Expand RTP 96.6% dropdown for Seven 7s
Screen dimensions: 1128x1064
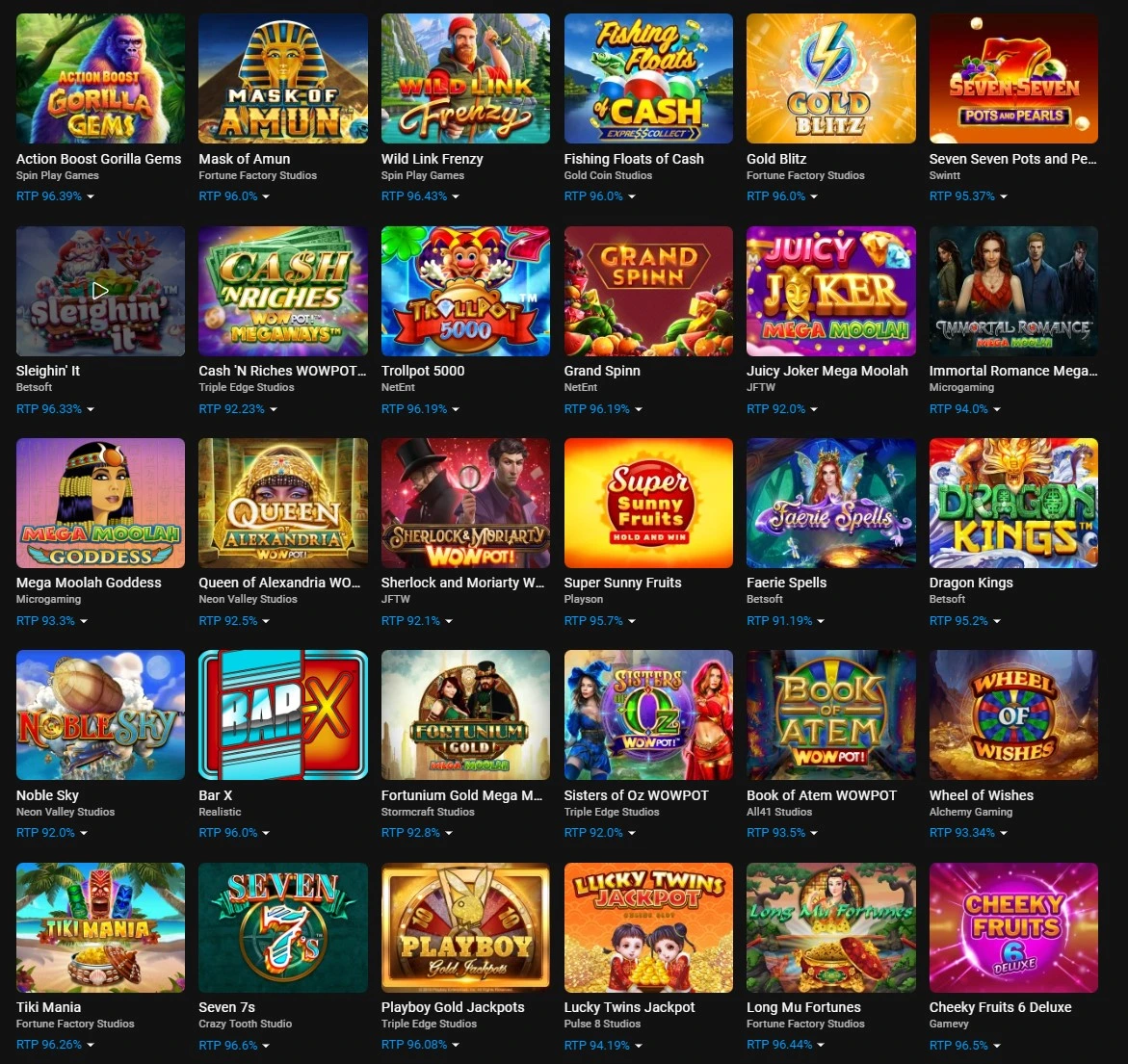234,1046
